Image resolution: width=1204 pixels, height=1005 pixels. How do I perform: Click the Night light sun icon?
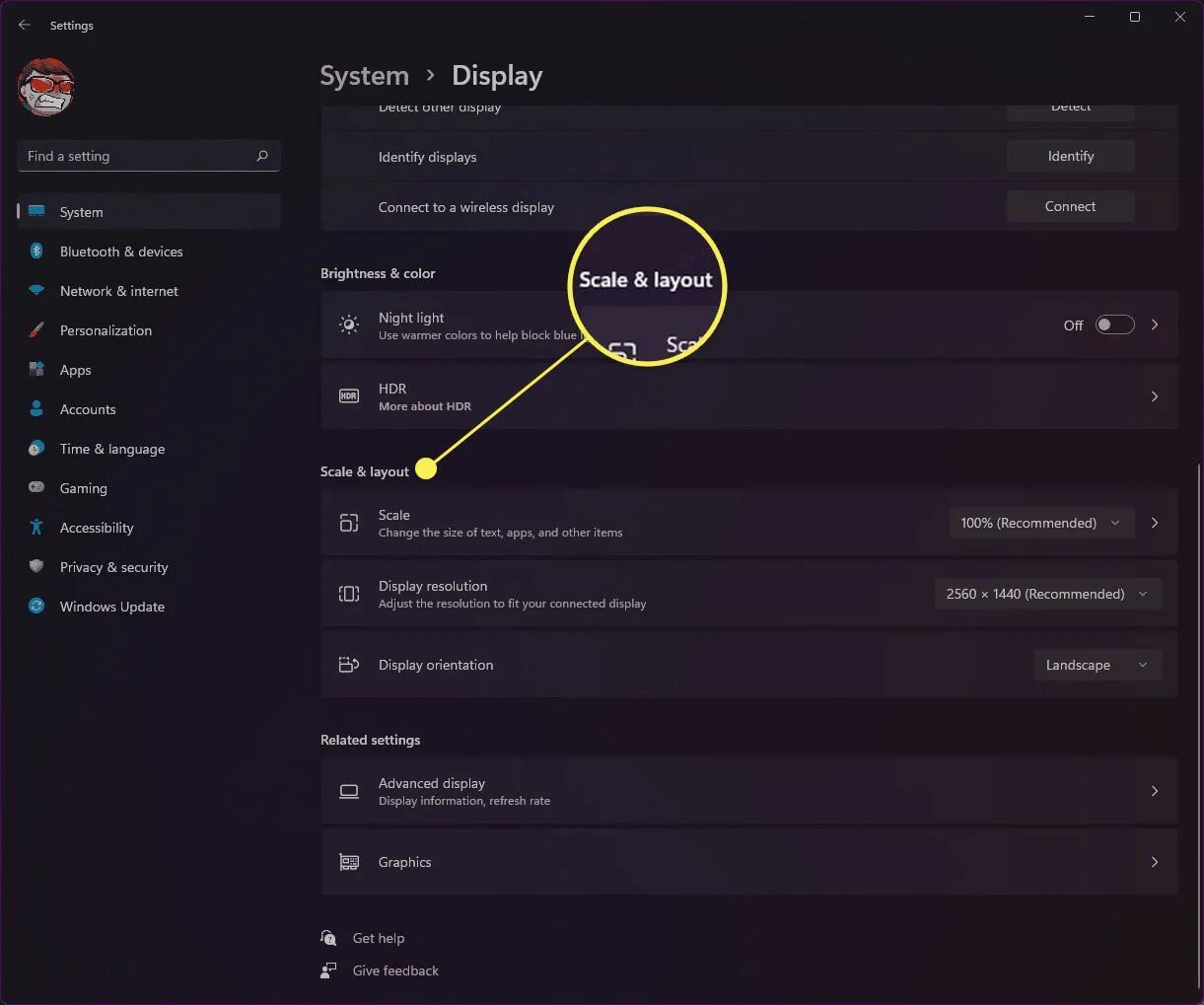point(349,324)
